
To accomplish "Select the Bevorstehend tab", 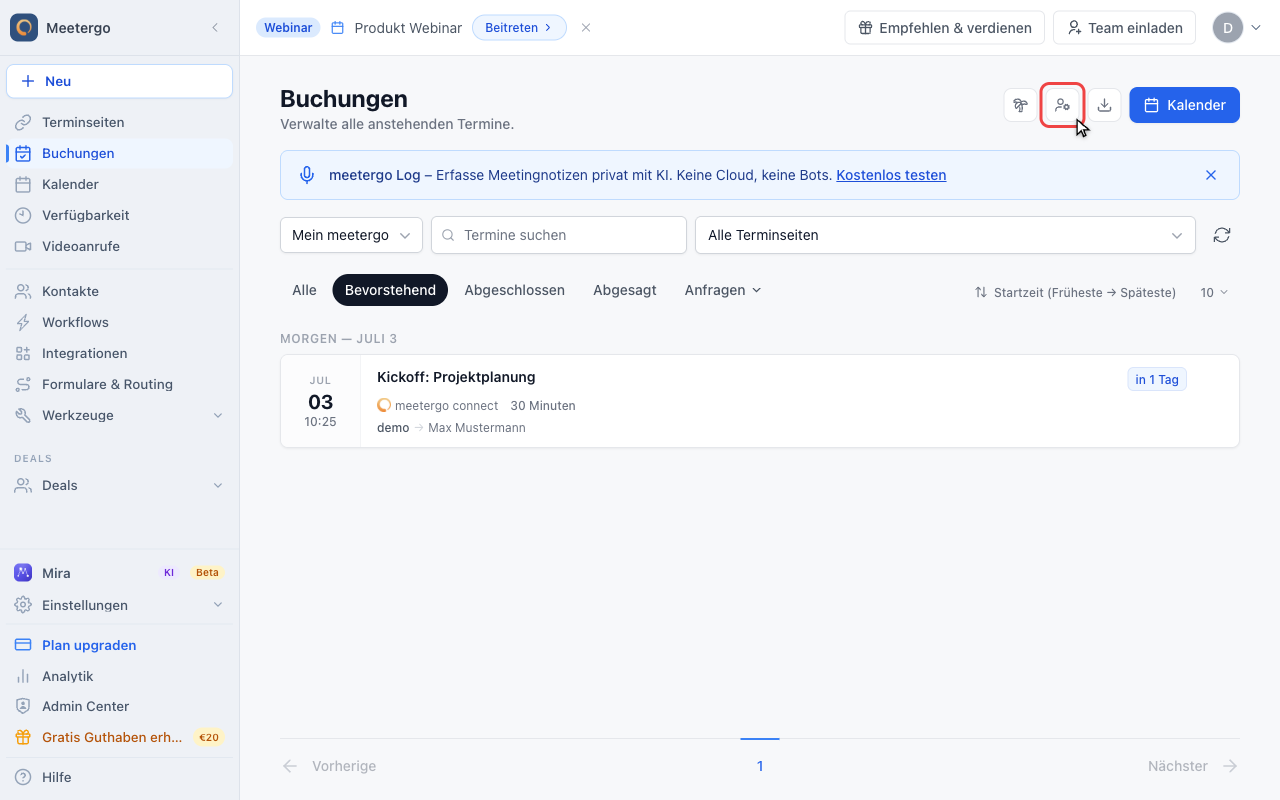I will tap(390, 290).
